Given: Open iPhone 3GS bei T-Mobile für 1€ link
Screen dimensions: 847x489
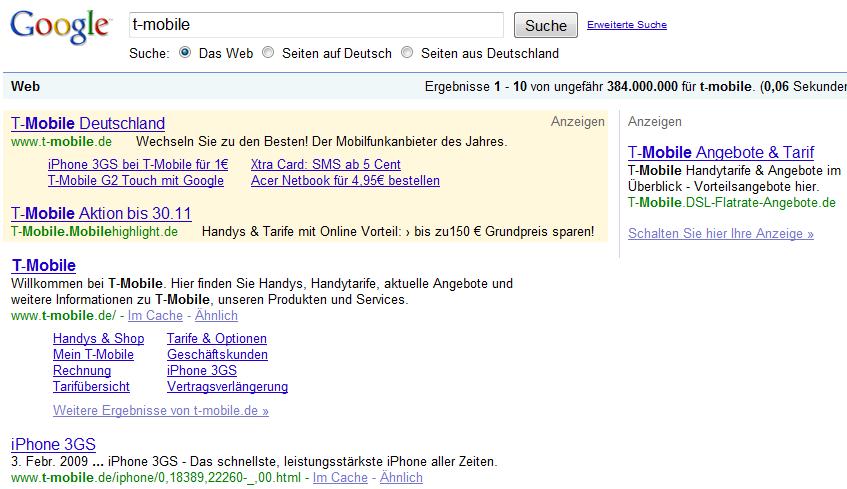Looking at the screenshot, I should pos(138,164).
